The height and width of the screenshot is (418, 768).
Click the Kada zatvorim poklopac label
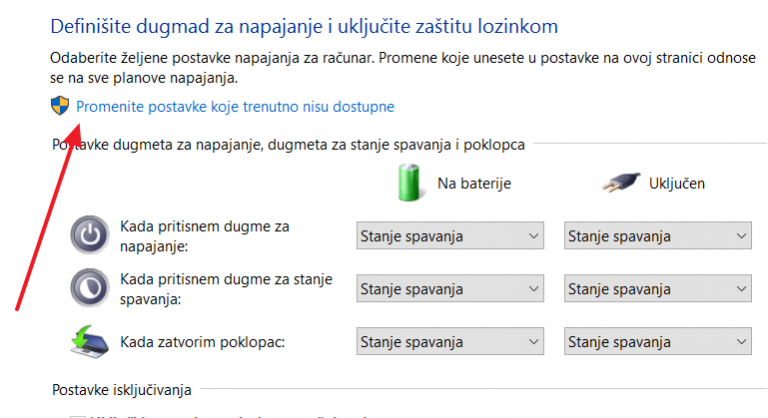[202, 342]
